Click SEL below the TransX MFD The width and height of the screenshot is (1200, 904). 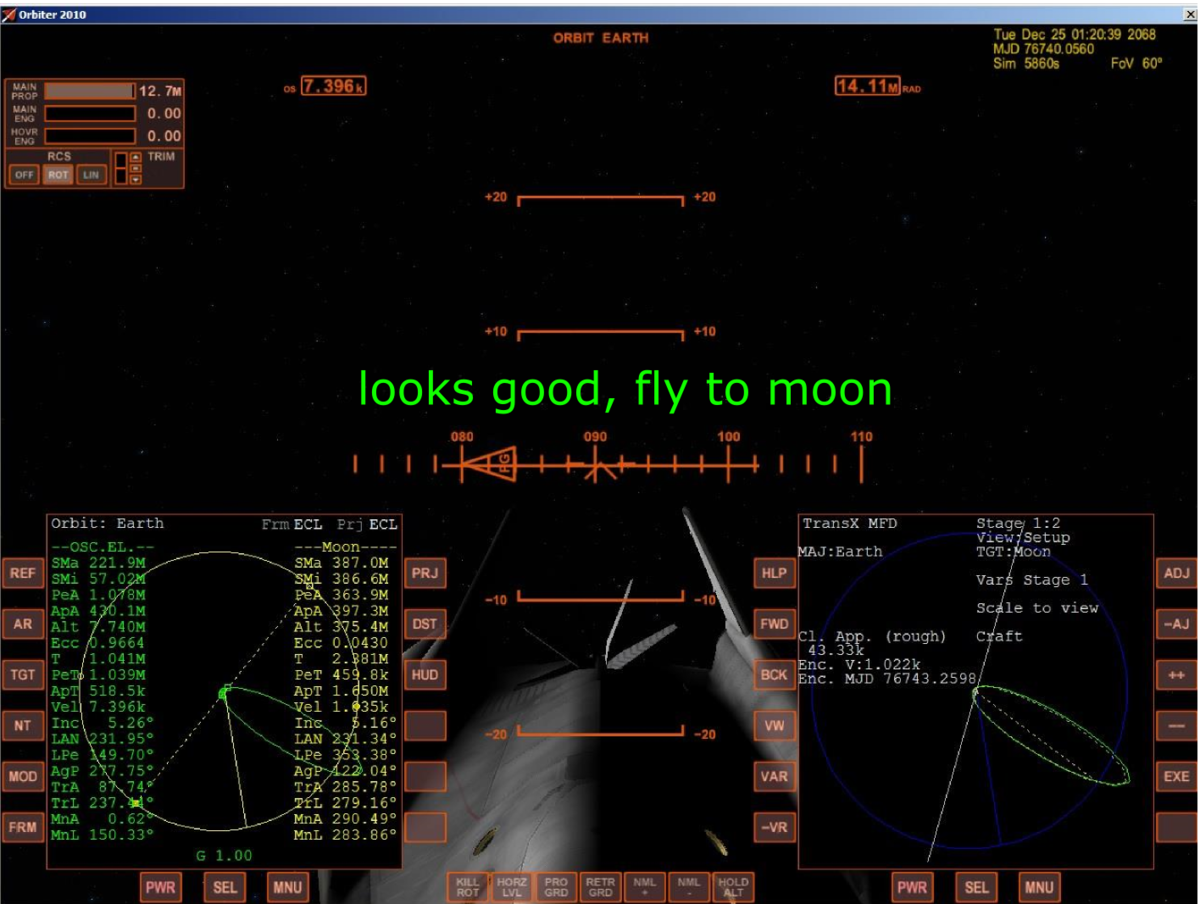point(977,887)
